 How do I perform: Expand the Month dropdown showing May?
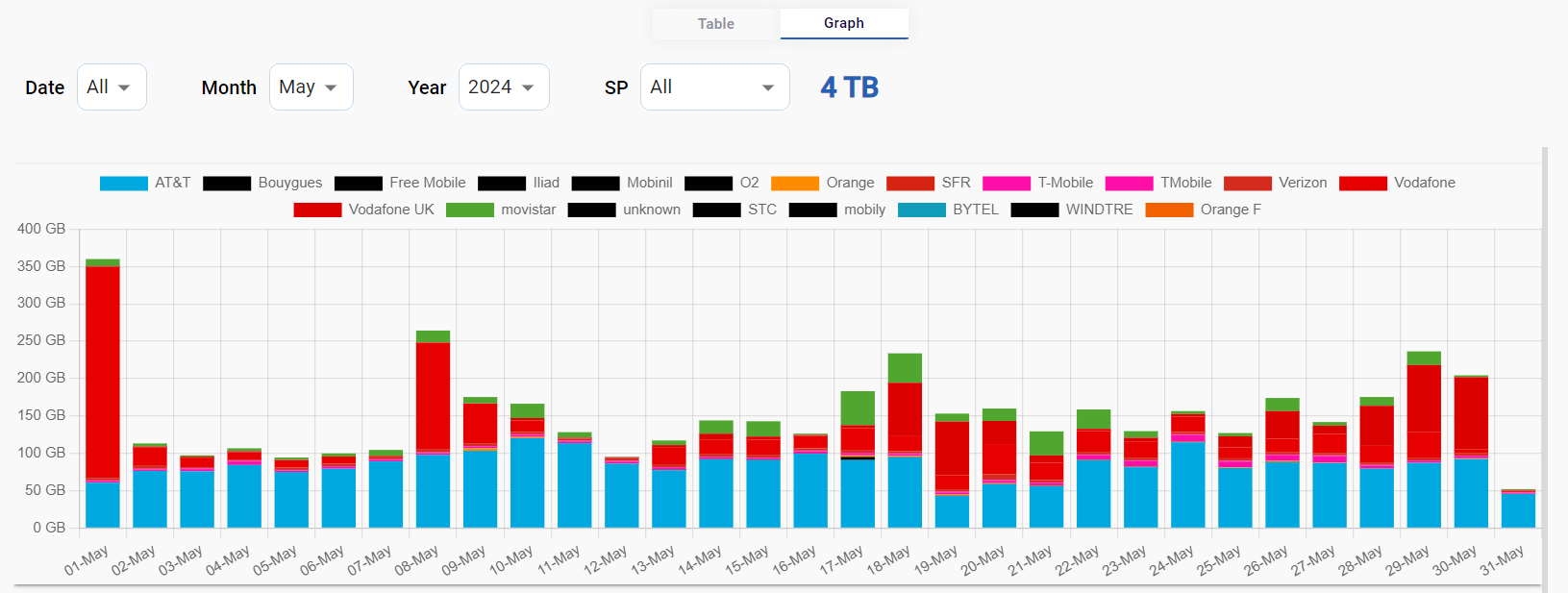311,87
